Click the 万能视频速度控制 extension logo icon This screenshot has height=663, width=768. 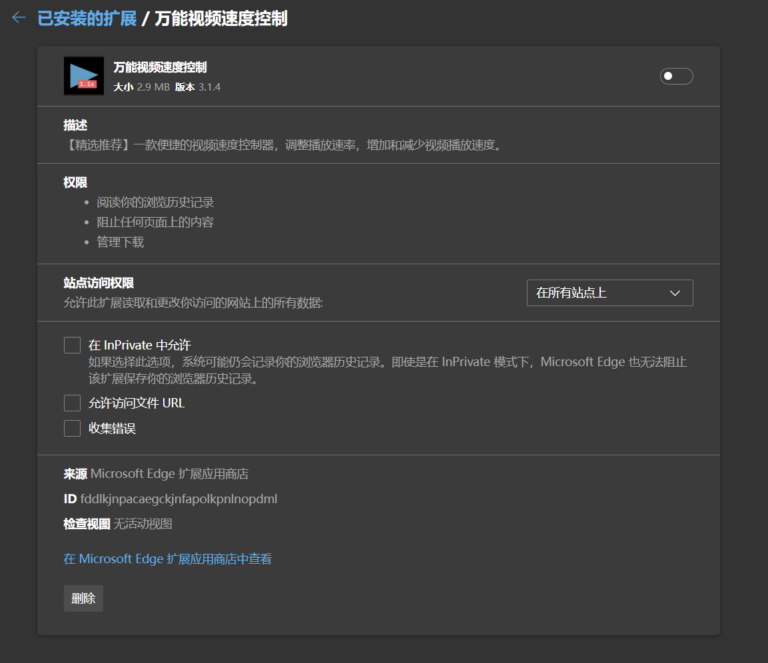pos(84,76)
